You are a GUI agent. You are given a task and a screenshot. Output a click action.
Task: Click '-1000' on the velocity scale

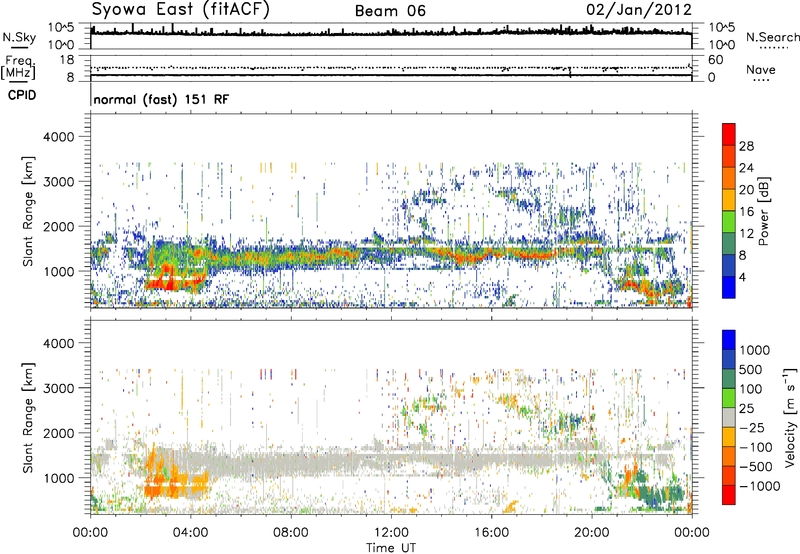pyautogui.click(x=759, y=486)
